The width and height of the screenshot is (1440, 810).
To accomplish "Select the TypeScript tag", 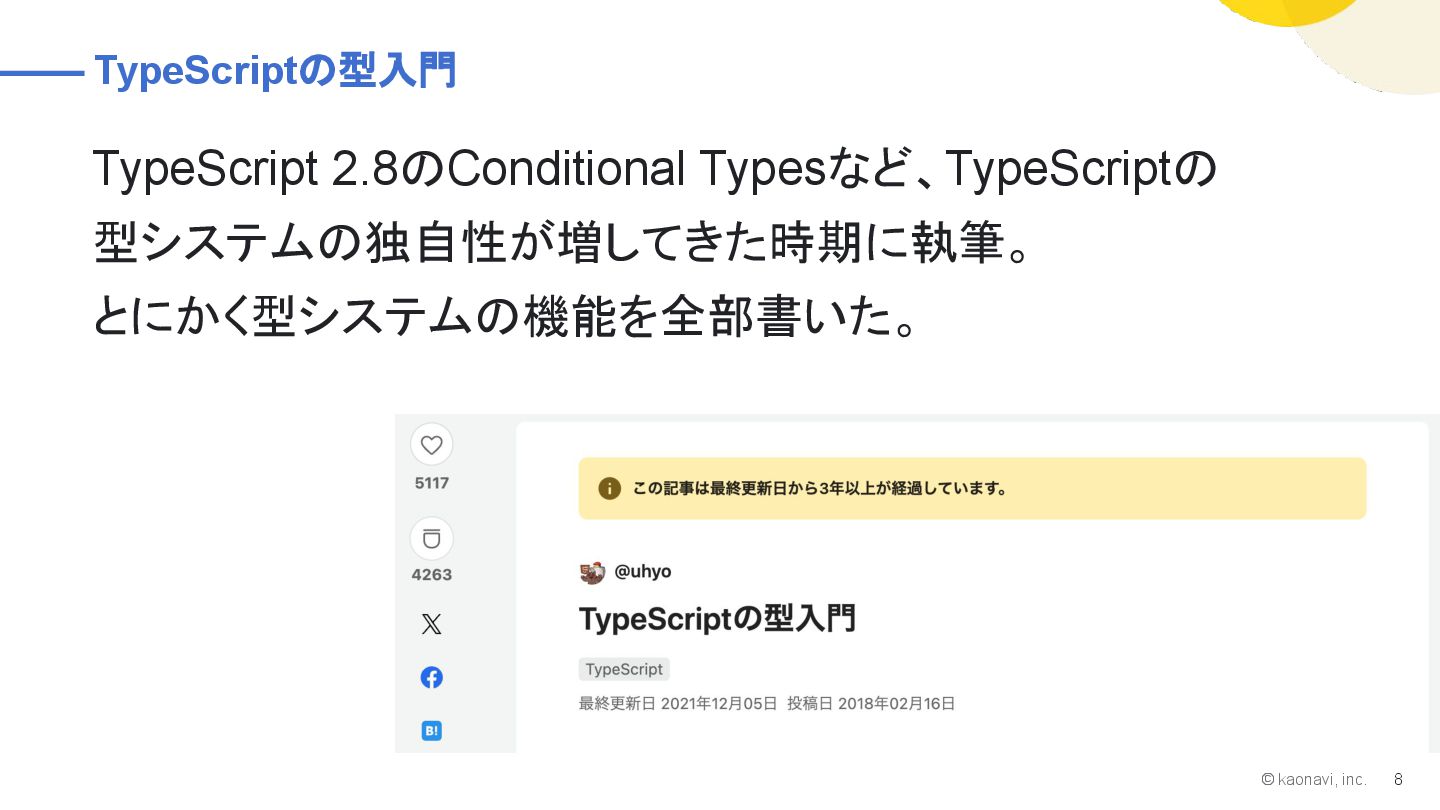I will coord(624,669).
